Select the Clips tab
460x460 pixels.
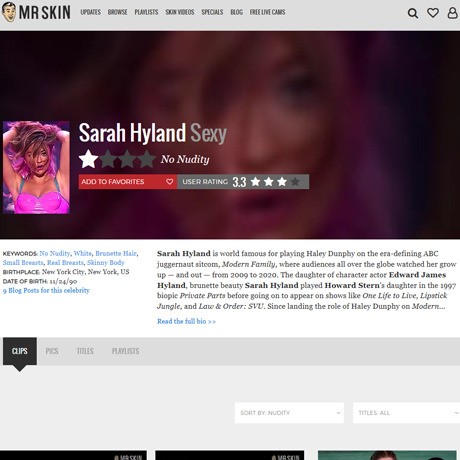pyautogui.click(x=20, y=351)
